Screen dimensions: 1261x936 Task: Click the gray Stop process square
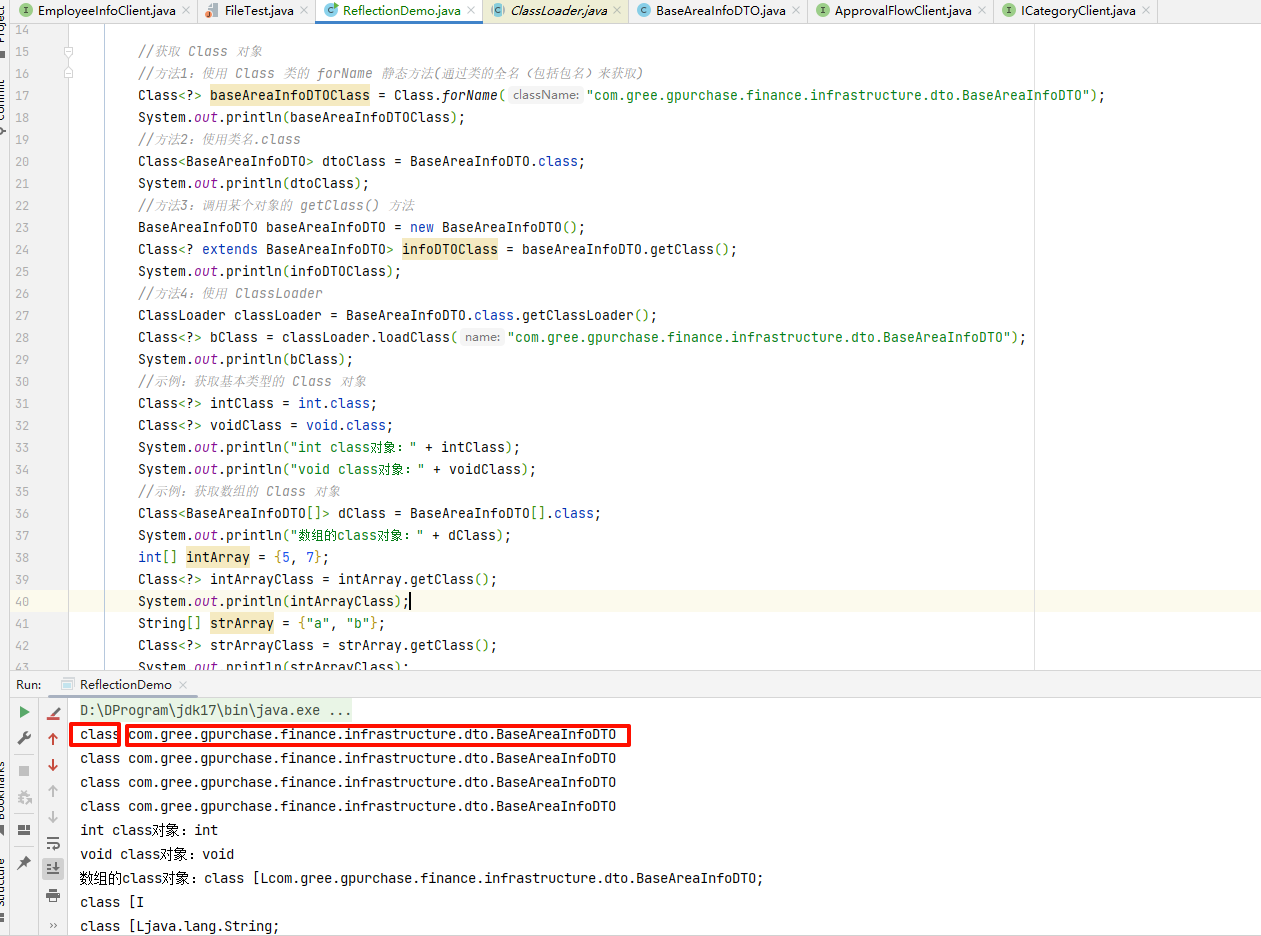(x=24, y=771)
